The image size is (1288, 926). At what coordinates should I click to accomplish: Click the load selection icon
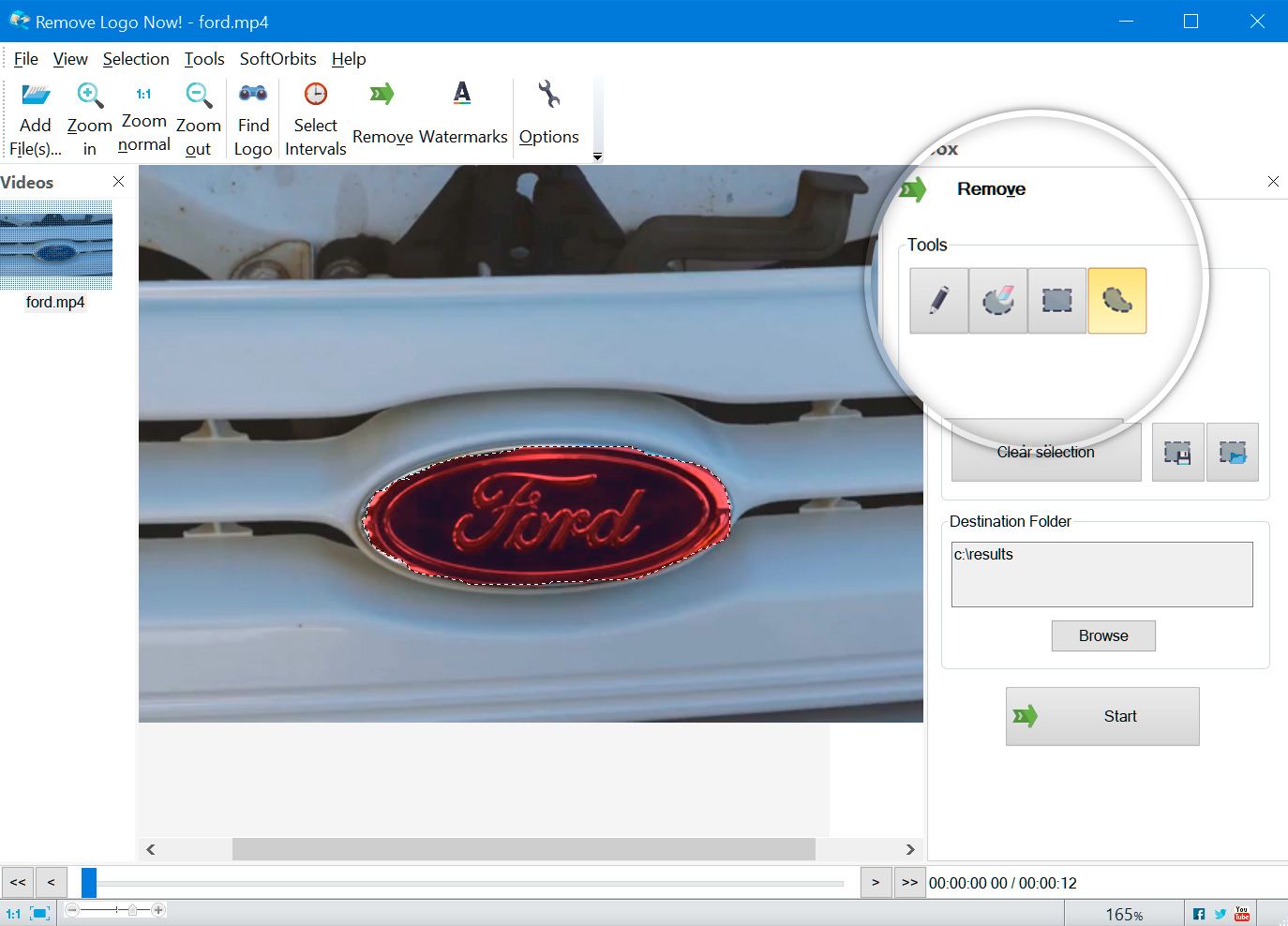(1233, 453)
